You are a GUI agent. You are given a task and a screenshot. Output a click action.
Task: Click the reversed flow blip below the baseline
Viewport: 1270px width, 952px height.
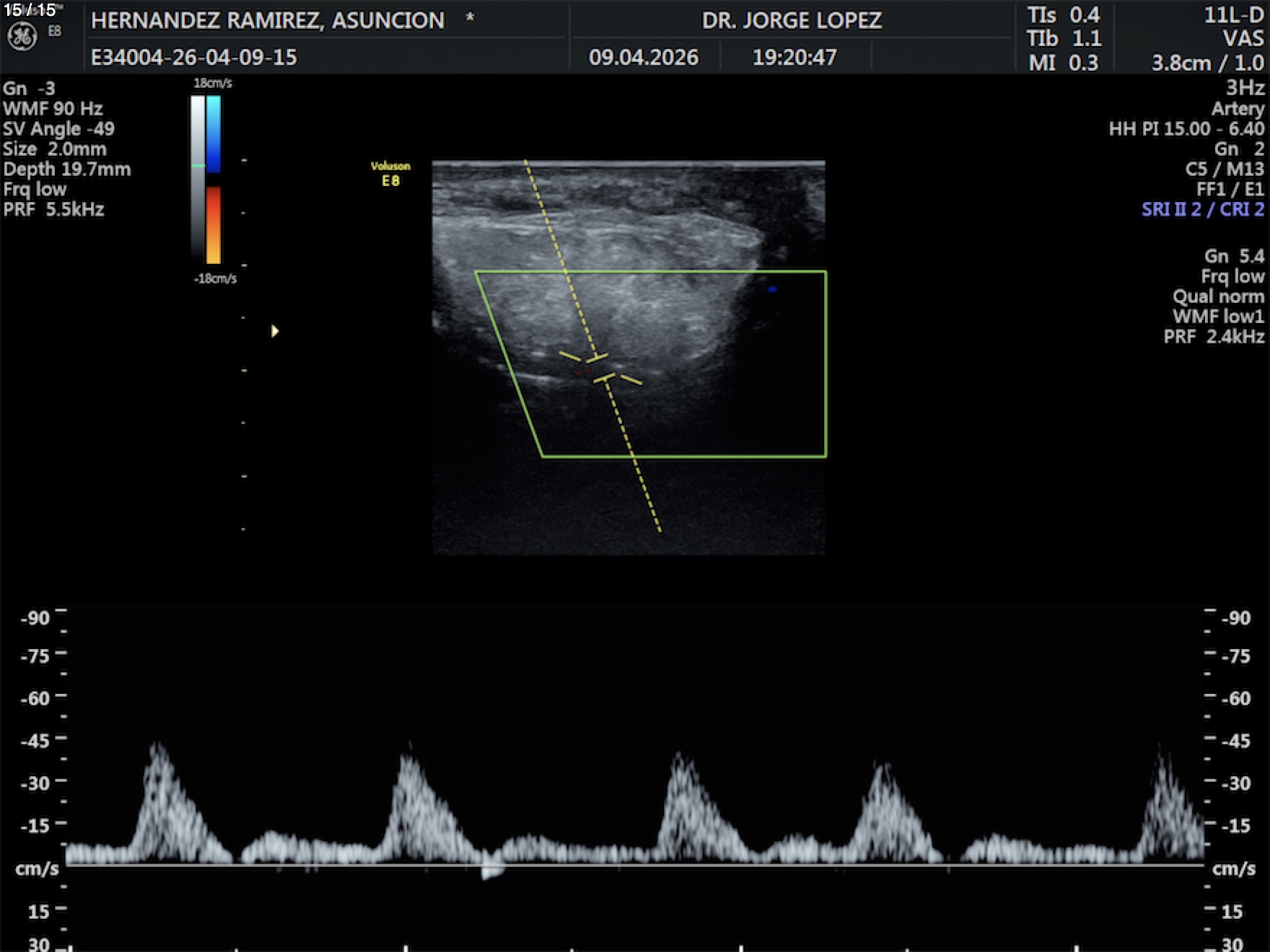coord(492,872)
